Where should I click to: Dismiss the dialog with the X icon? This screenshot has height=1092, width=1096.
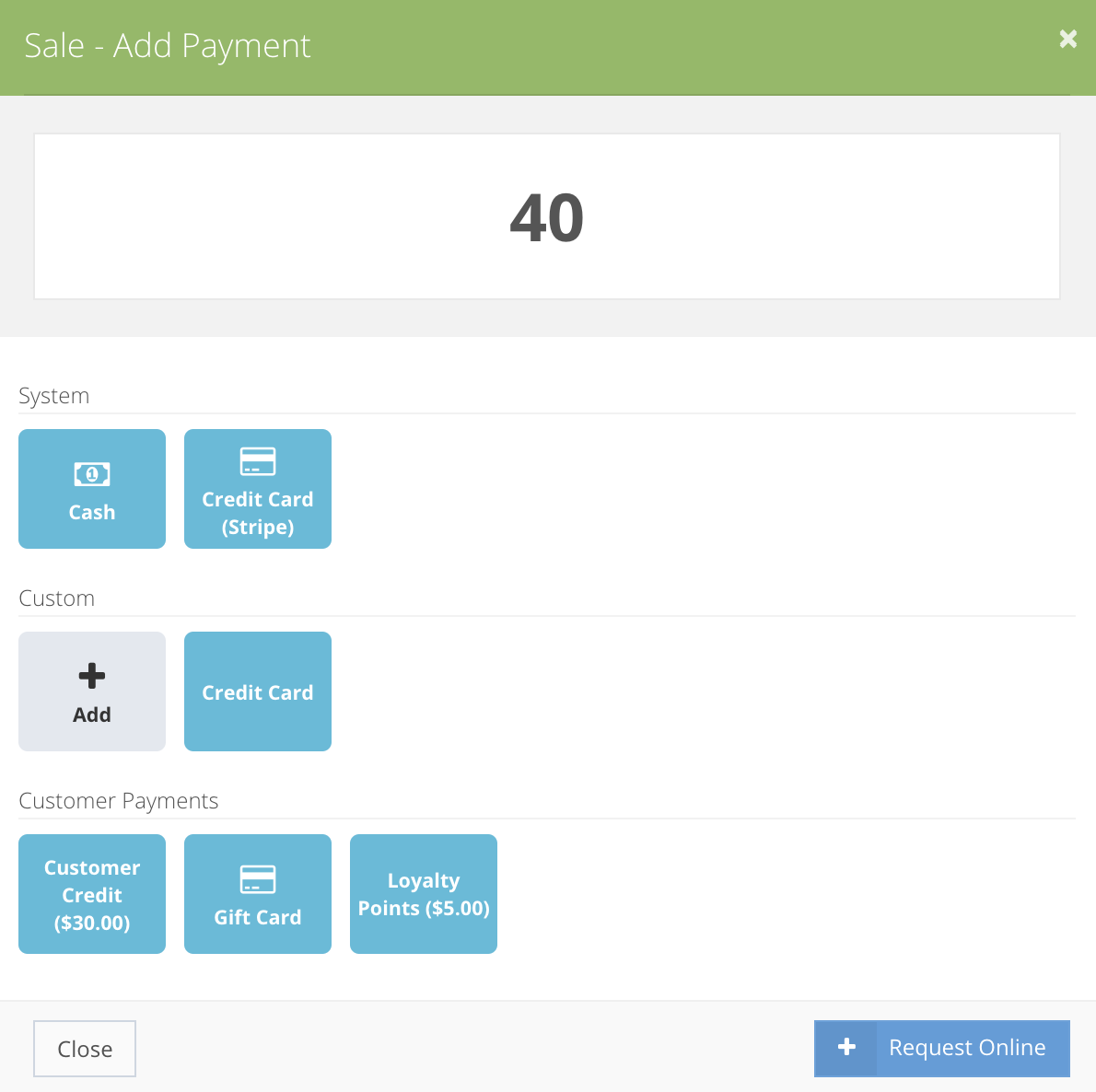1067,39
